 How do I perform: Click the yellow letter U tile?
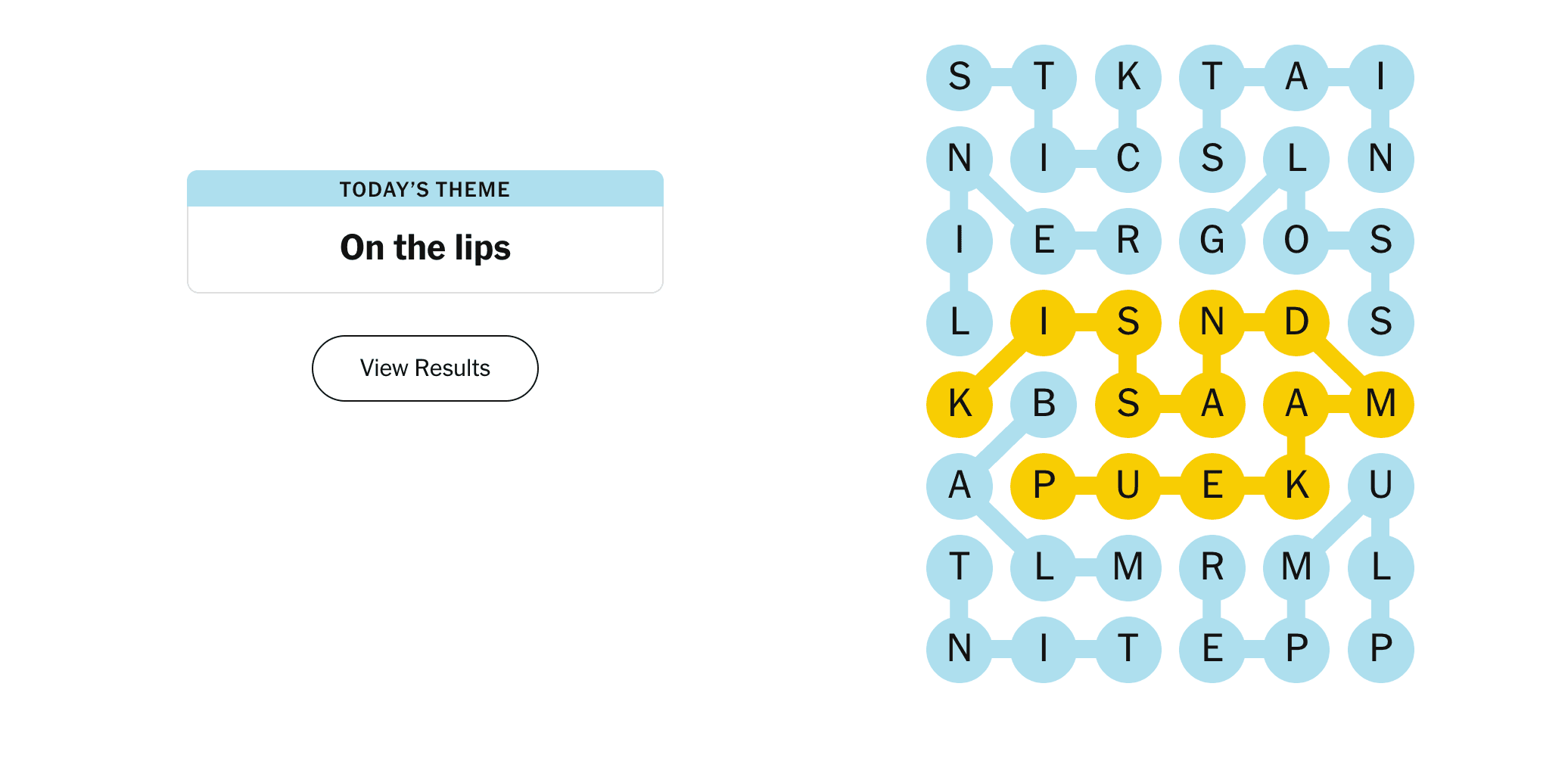[x=1128, y=486]
